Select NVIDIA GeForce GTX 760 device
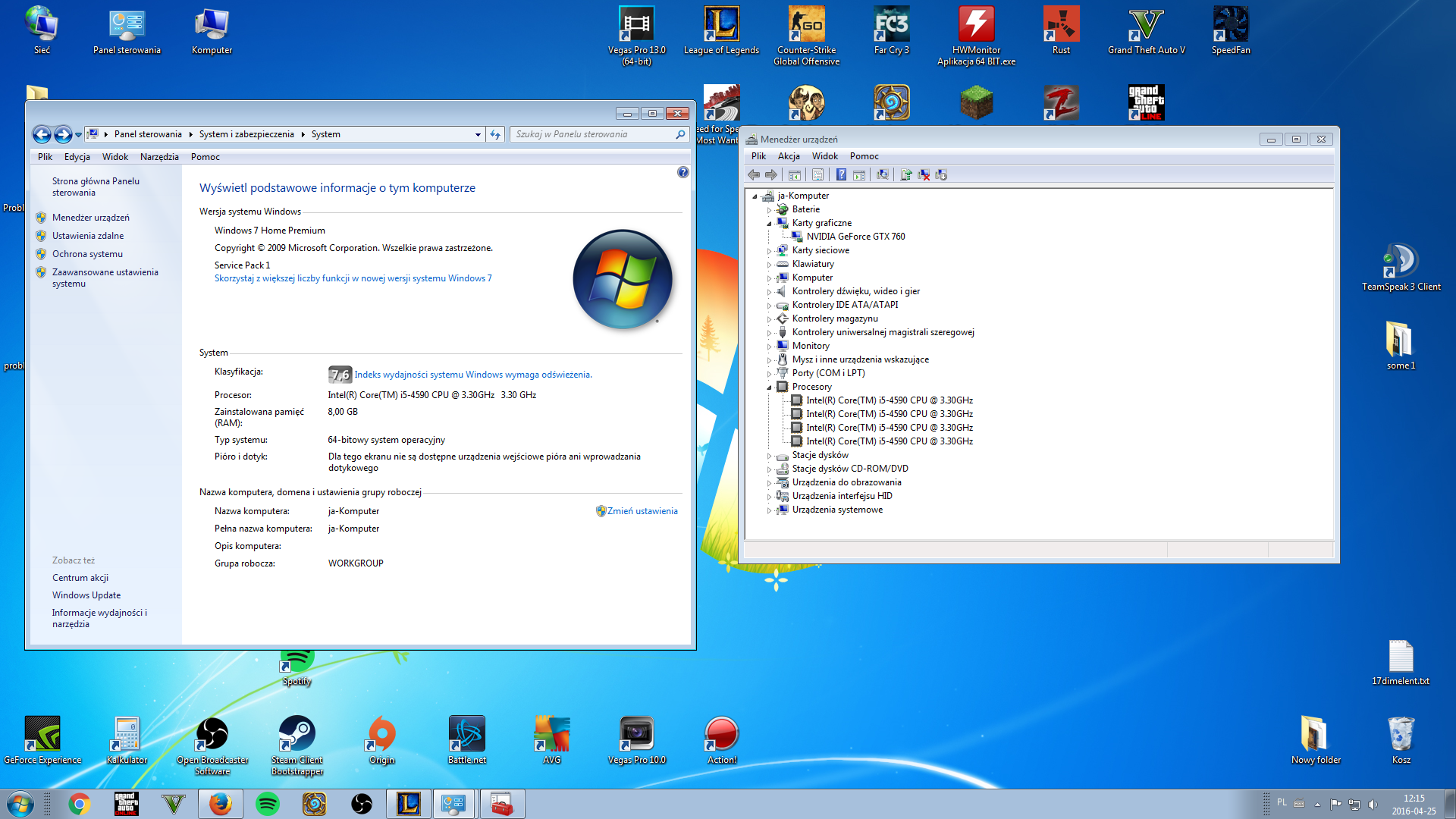 pyautogui.click(x=855, y=237)
